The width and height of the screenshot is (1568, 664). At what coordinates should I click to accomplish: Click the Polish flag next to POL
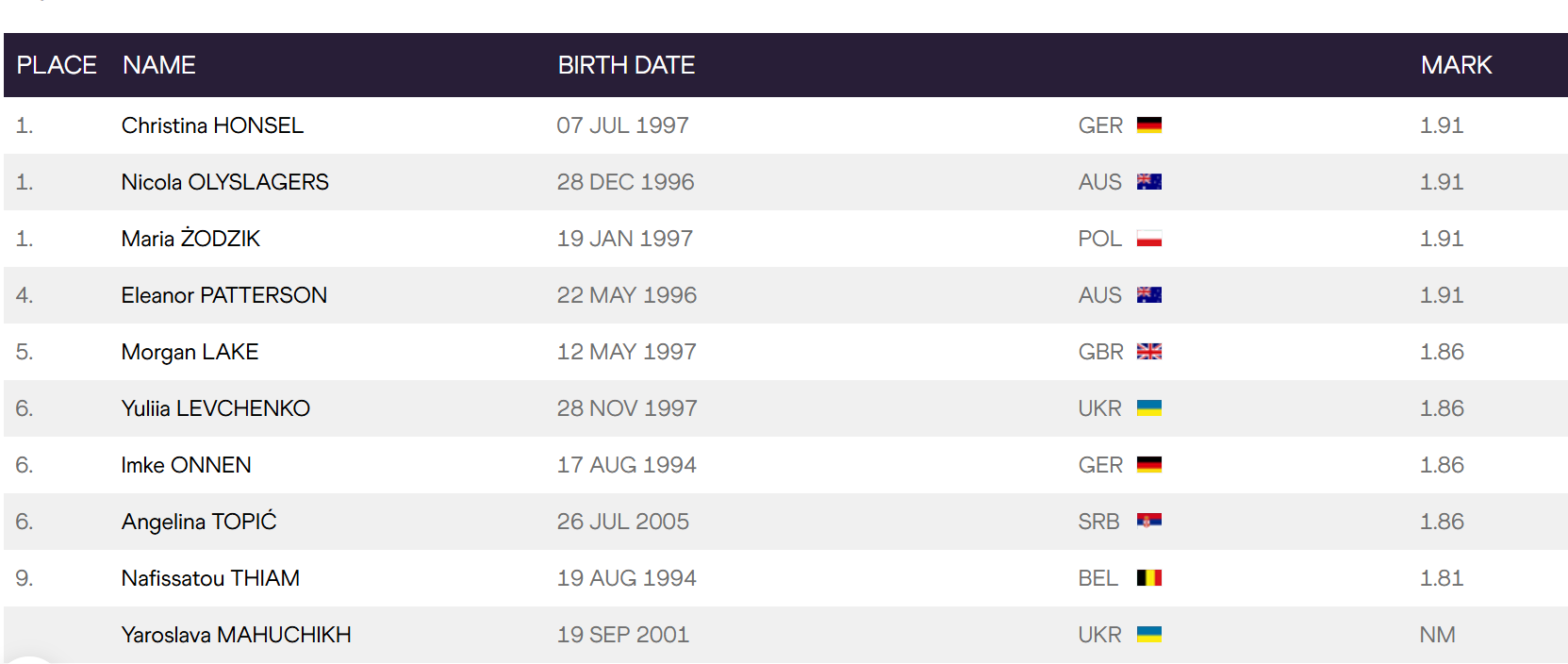[1148, 239]
